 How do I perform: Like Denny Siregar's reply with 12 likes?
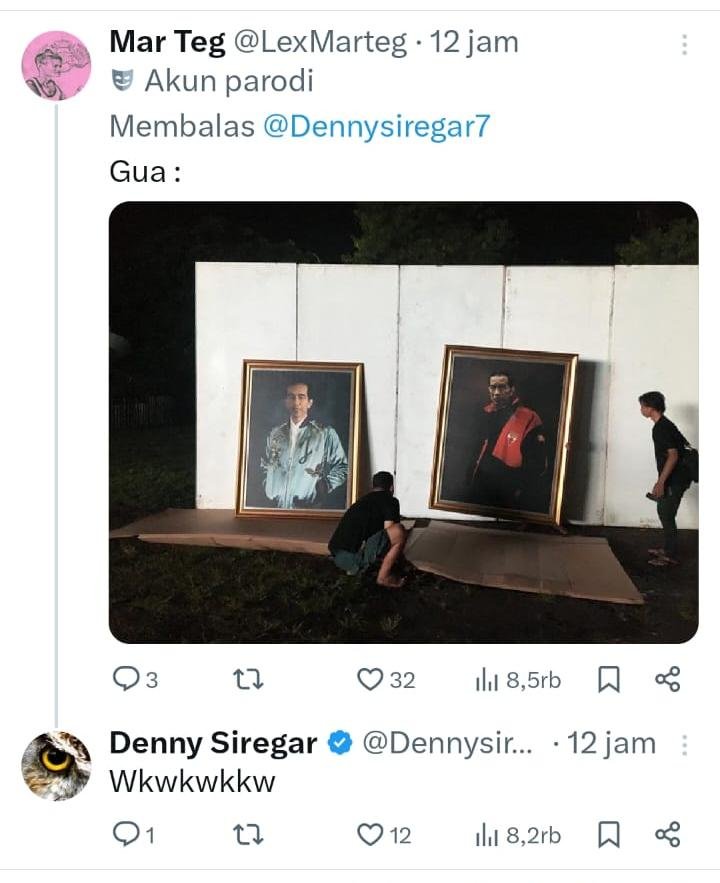[x=371, y=834]
